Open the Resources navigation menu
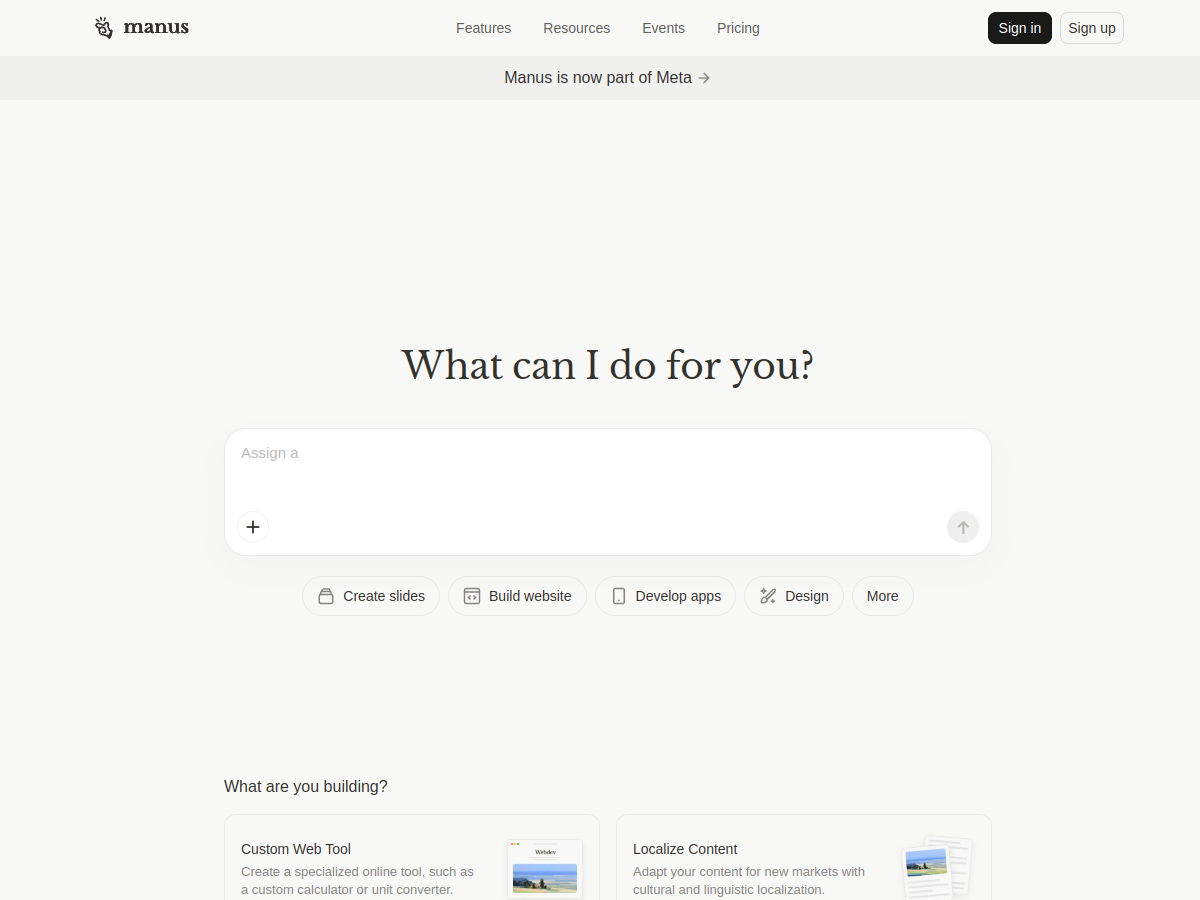This screenshot has height=900, width=1200. coord(576,28)
